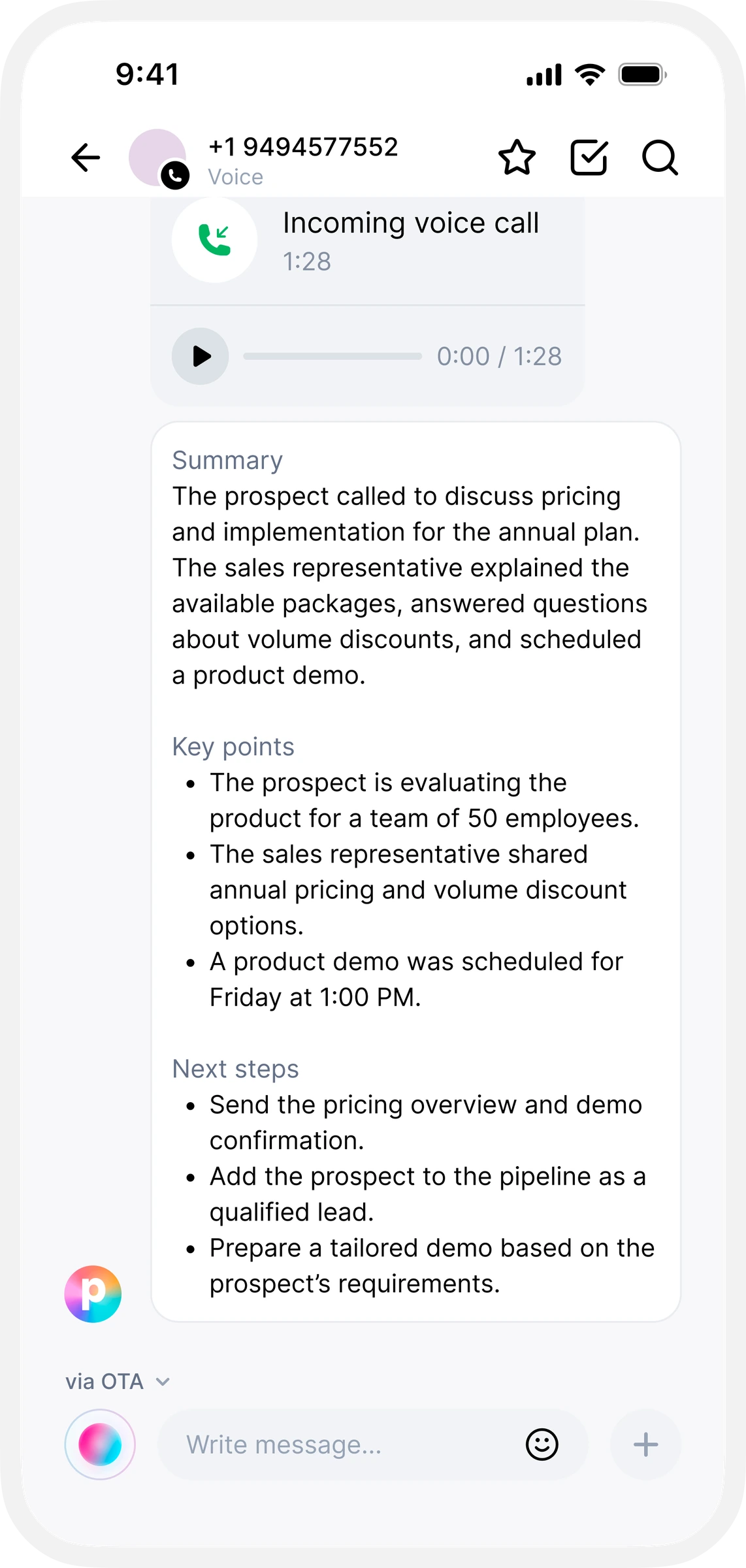This screenshot has height=1568, width=746.
Task: Tap the plus attachment button
Action: point(645,1445)
